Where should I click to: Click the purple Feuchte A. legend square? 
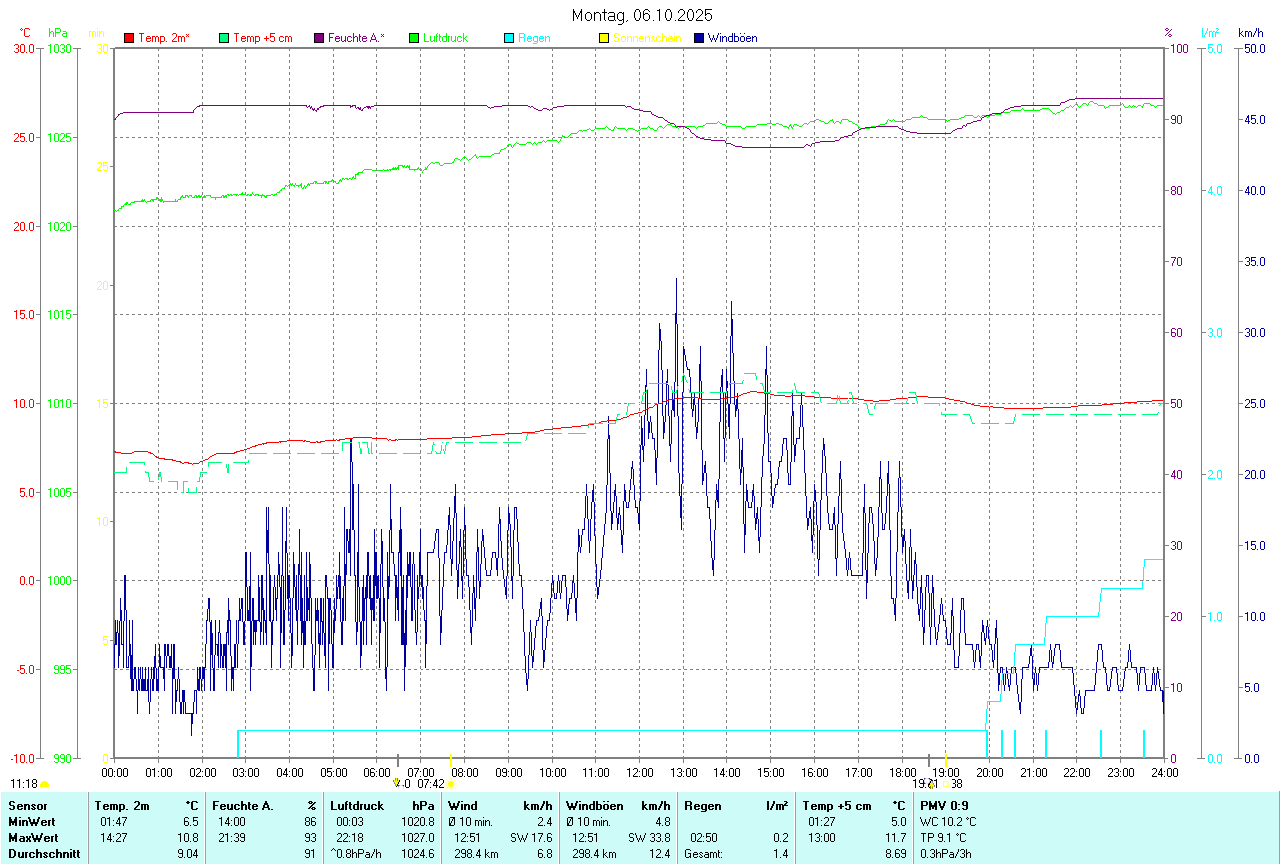(319, 38)
